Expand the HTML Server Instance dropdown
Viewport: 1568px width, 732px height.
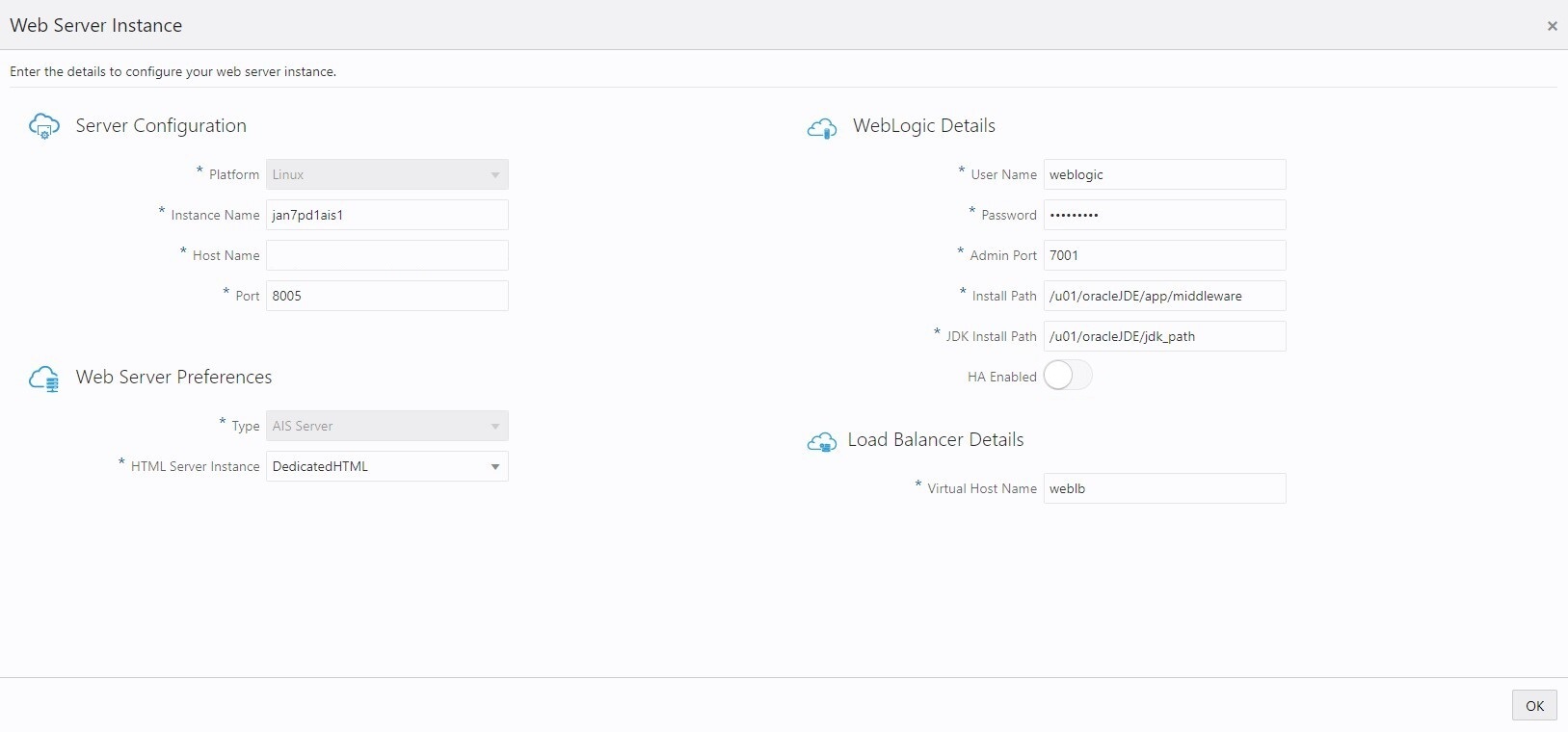point(387,466)
